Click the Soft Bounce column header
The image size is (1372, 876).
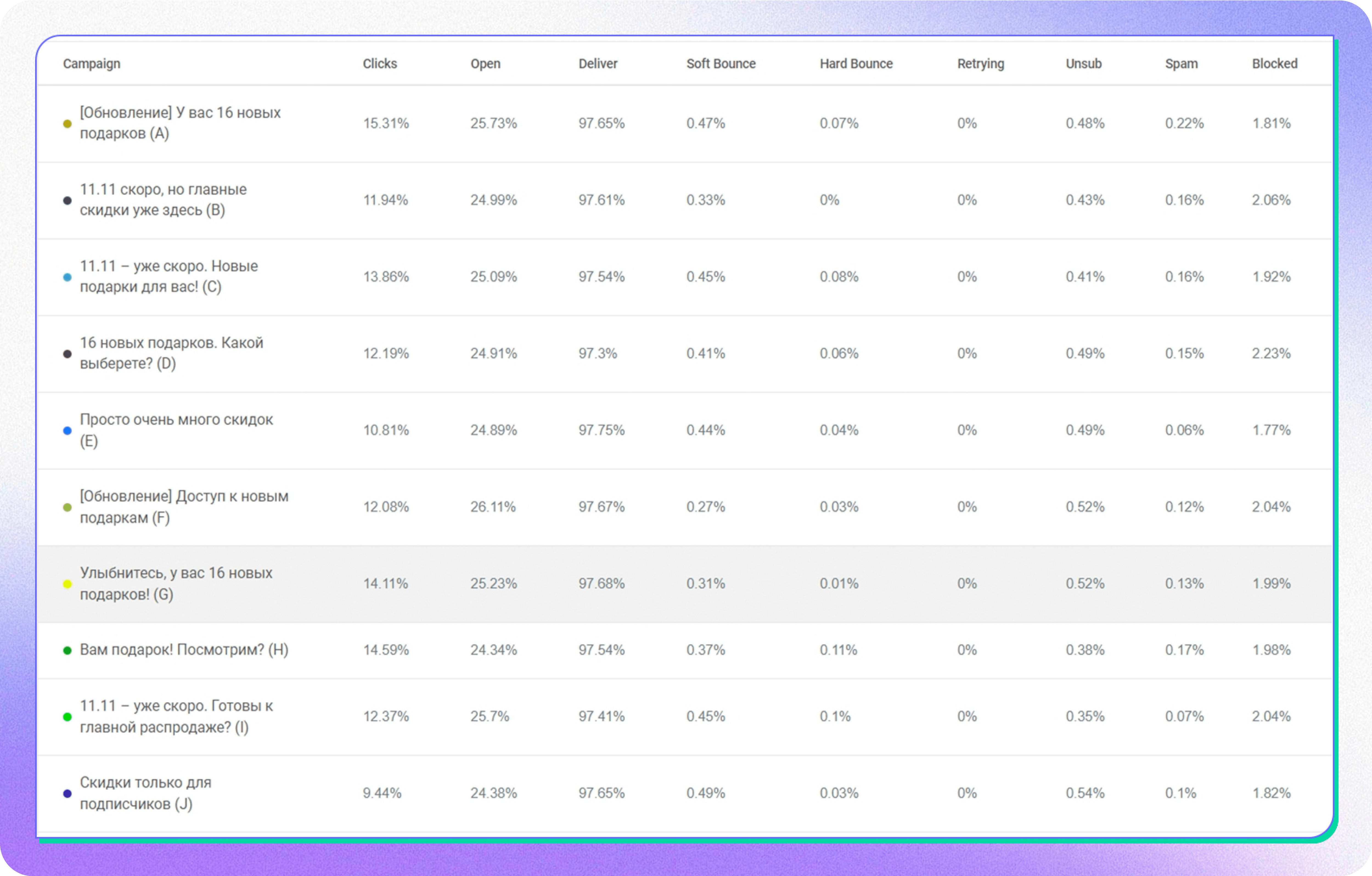point(721,64)
